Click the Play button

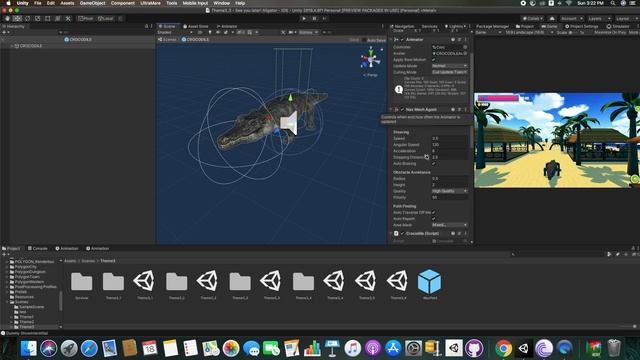[304, 18]
